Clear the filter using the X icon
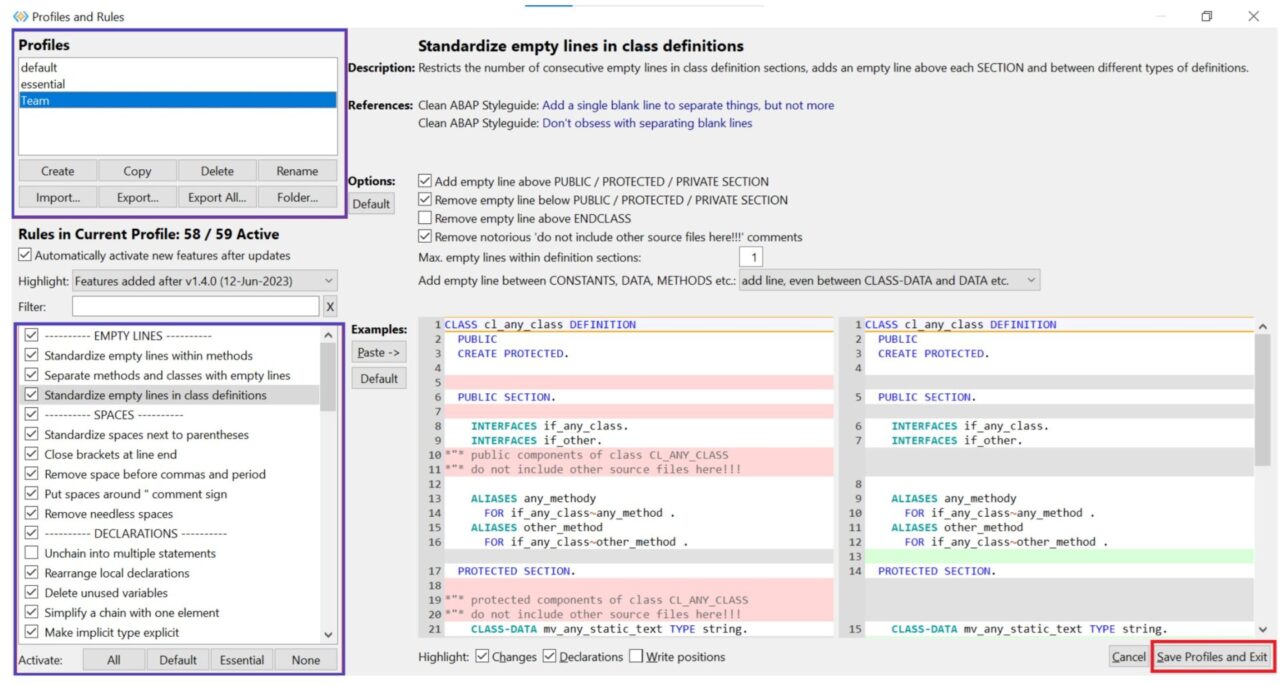Viewport: 1280px width, 686px height. pyautogui.click(x=330, y=305)
